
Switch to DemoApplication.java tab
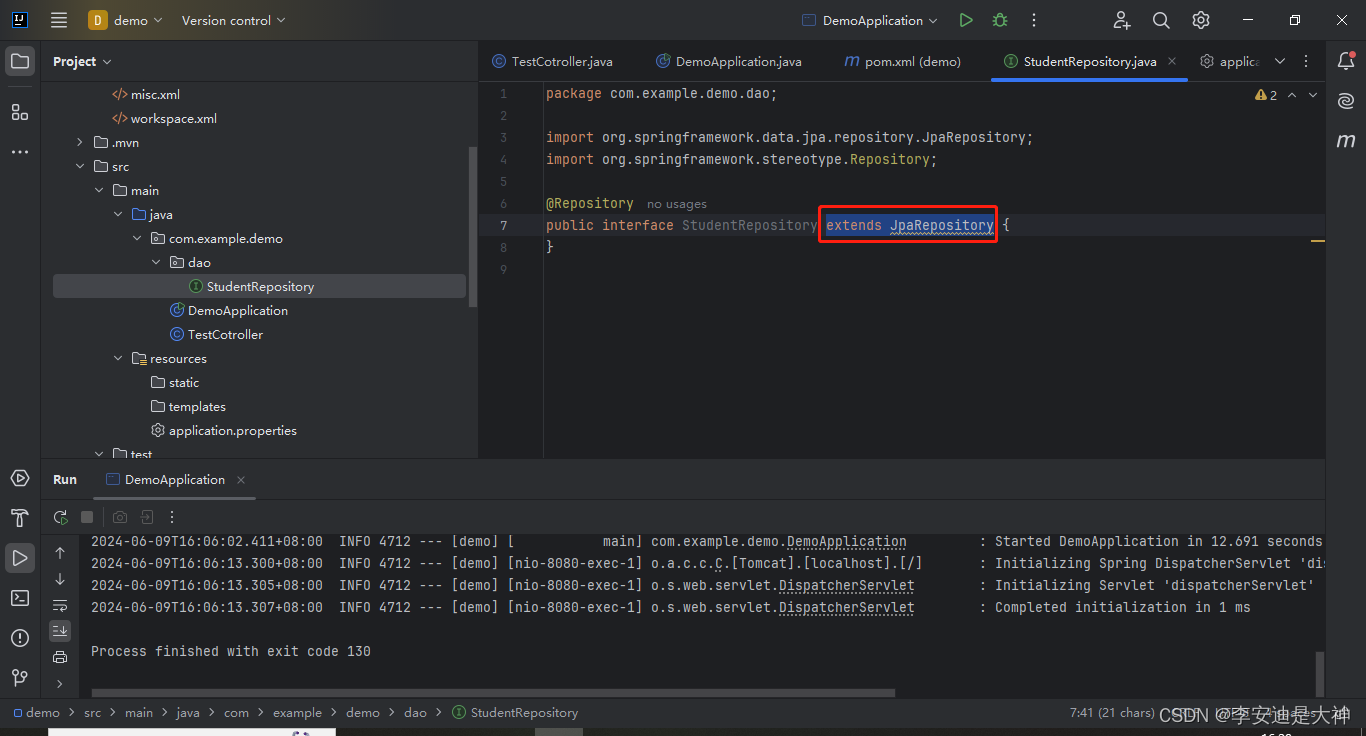[x=729, y=61]
